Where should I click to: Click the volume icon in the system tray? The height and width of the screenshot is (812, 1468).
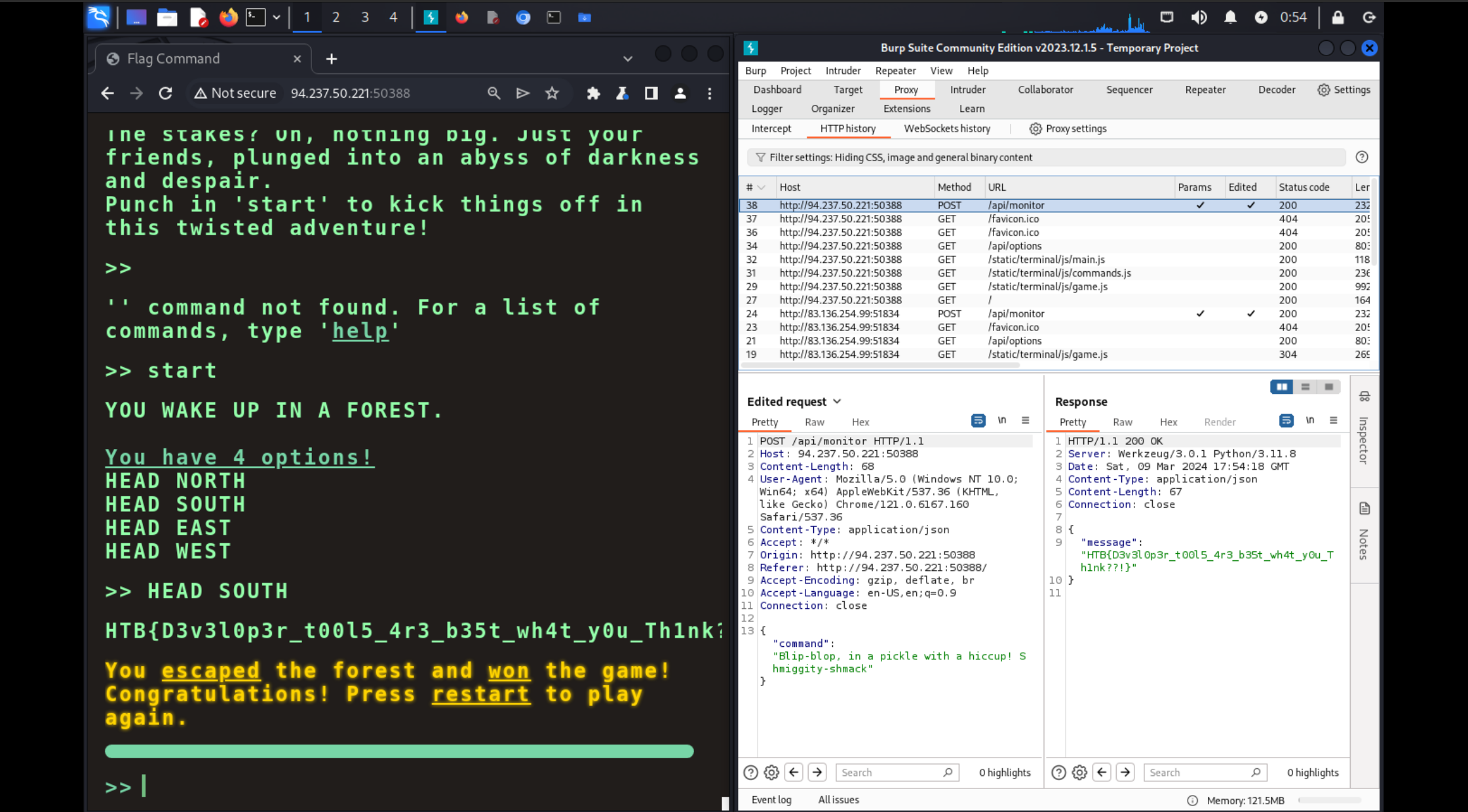click(x=1199, y=18)
